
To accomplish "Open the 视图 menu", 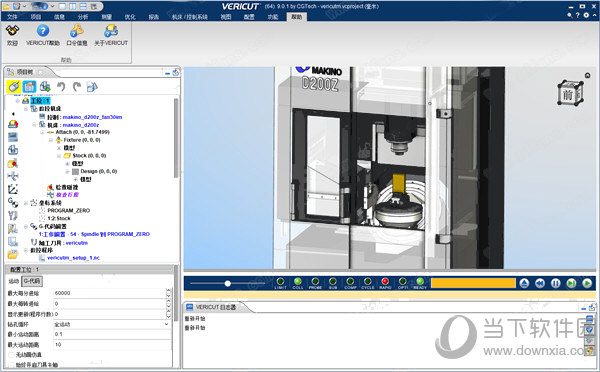I will click(226, 17).
